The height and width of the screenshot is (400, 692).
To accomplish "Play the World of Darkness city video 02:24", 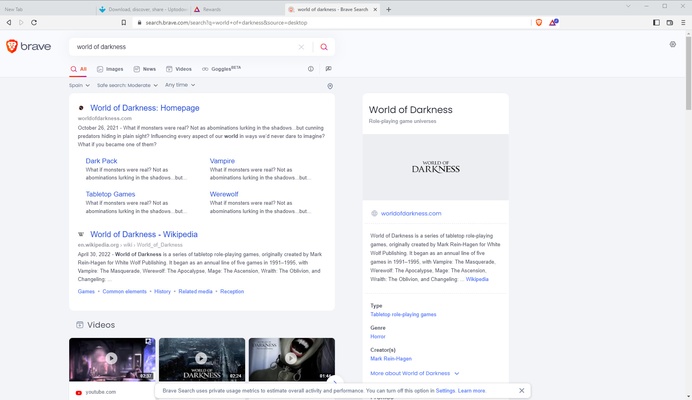I will (x=202, y=359).
